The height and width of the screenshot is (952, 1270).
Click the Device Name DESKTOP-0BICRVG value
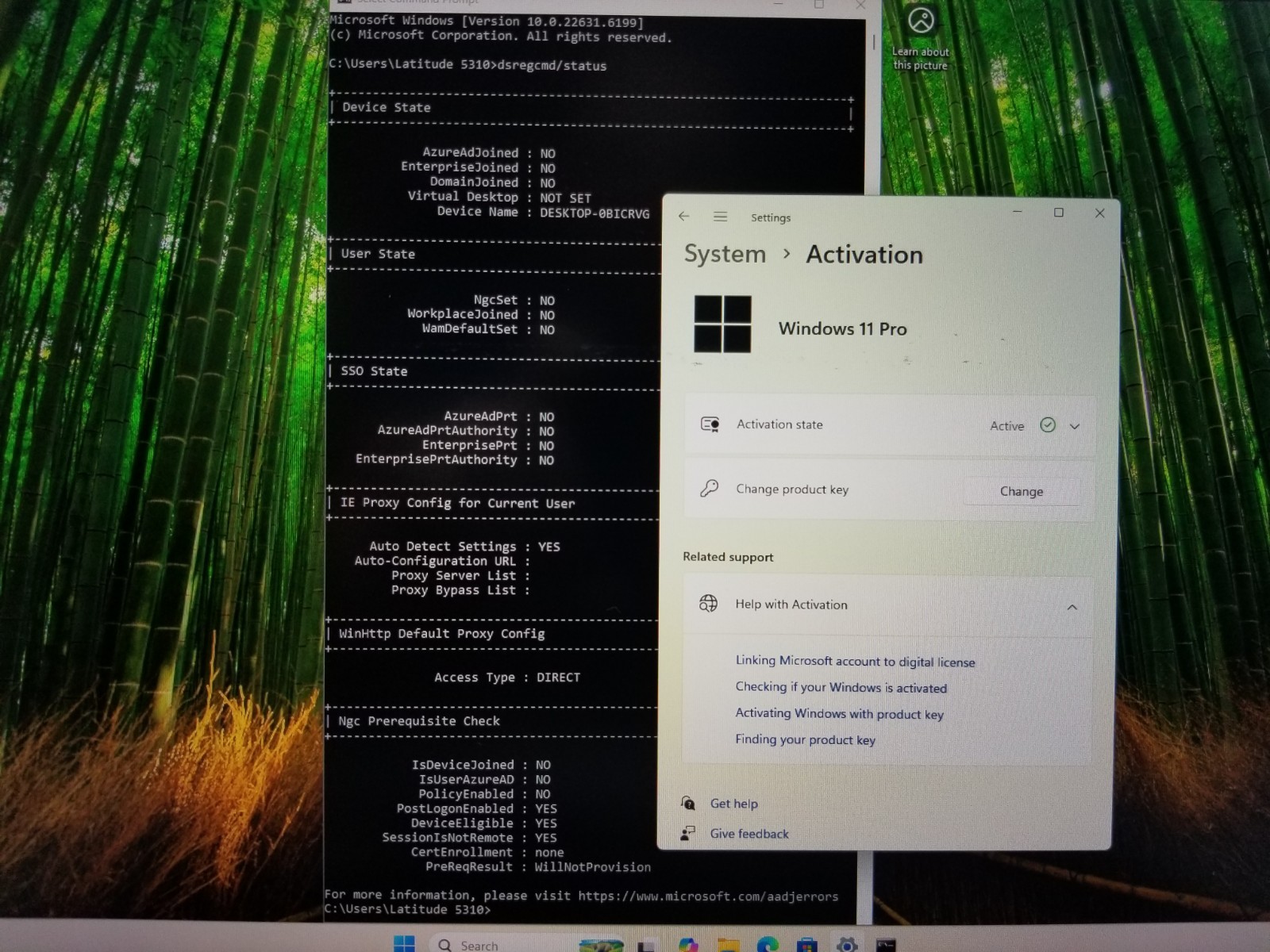(595, 213)
